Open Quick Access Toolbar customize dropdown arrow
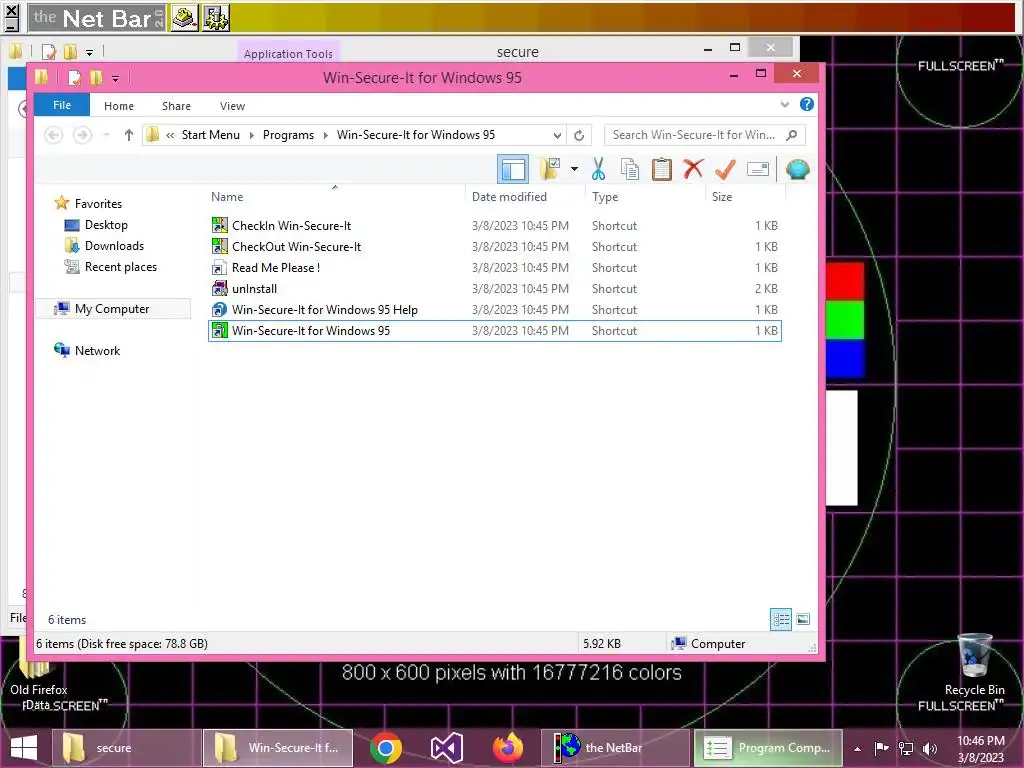1024x768 pixels. point(115,78)
